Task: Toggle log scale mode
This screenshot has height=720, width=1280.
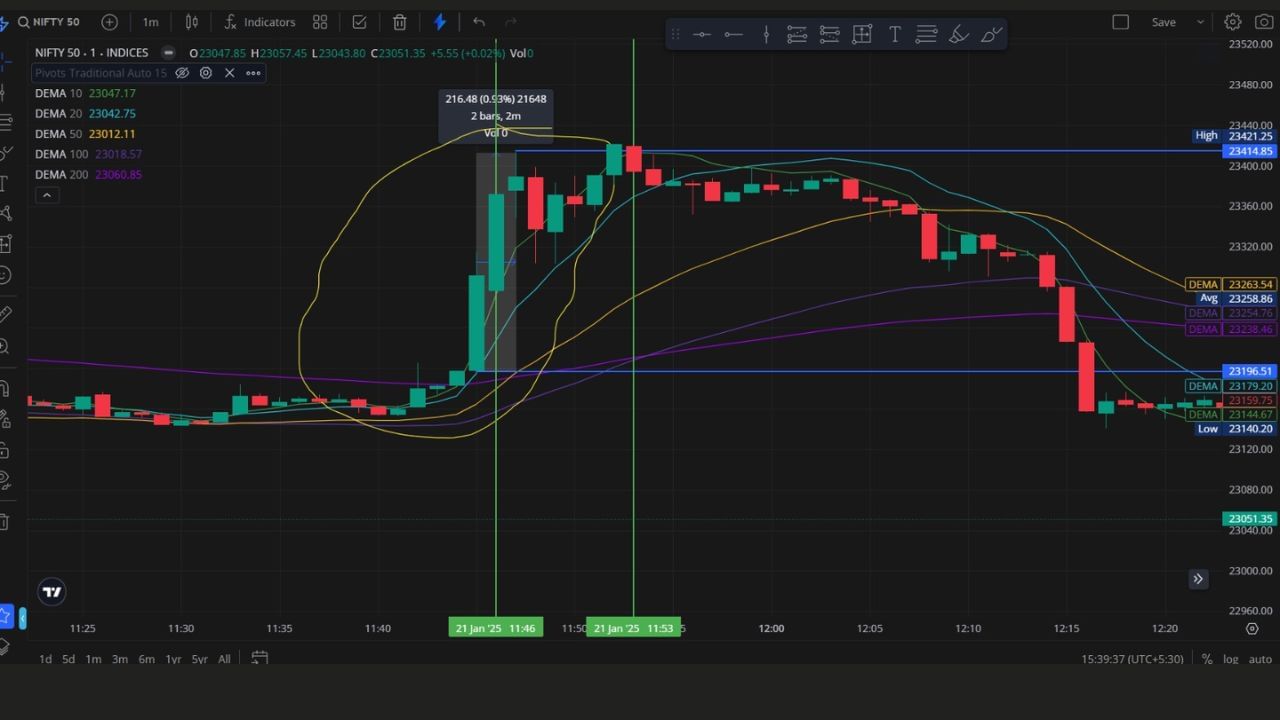Action: (x=1230, y=659)
